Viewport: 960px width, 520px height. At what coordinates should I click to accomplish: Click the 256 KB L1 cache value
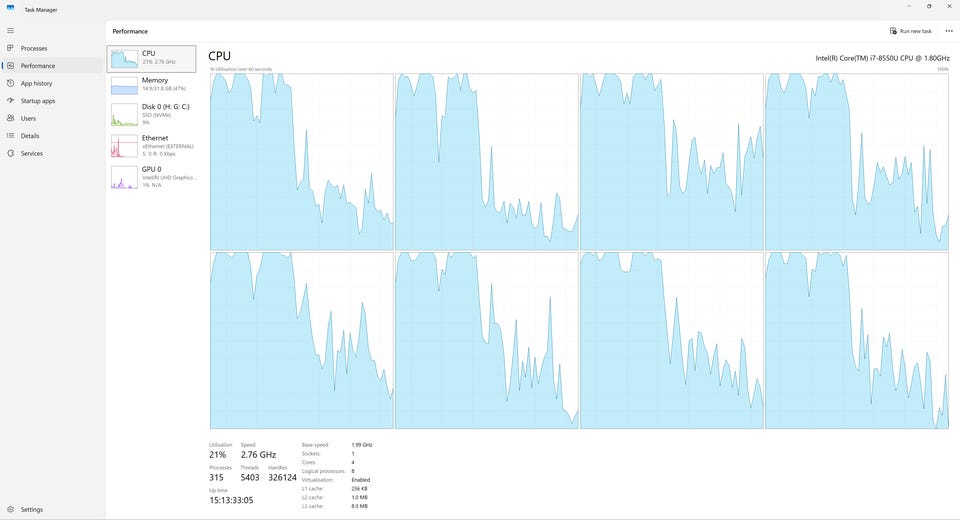(359, 489)
